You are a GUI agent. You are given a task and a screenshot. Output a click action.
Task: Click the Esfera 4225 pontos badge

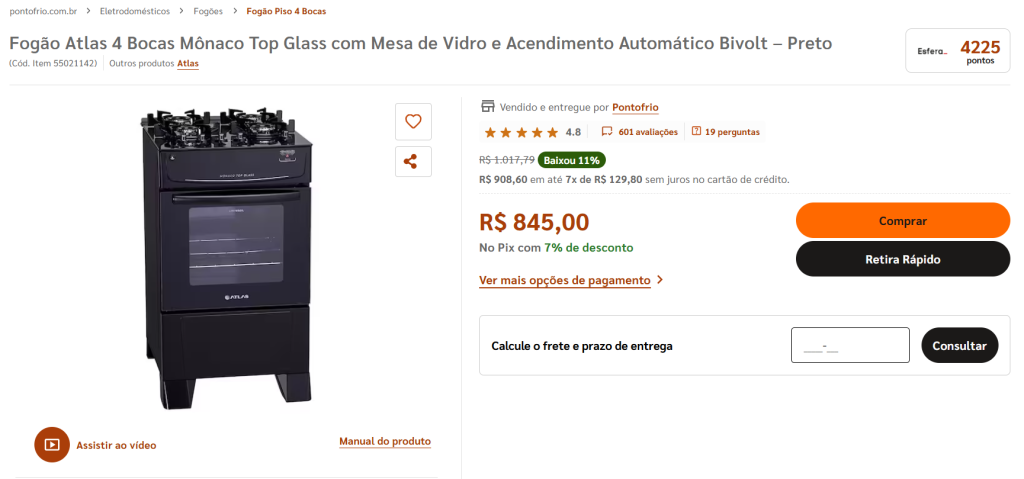pos(957,51)
